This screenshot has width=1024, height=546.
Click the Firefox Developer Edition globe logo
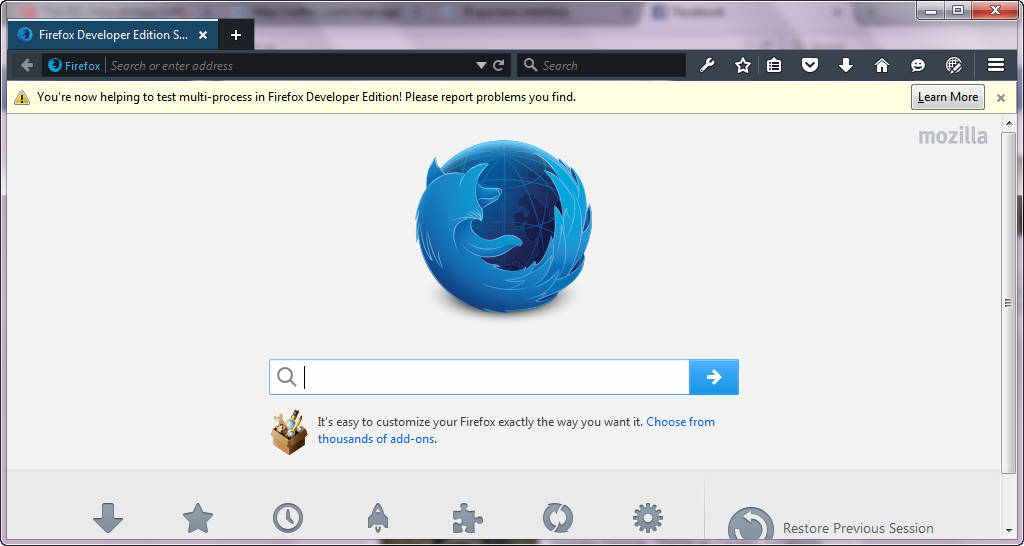(504, 226)
